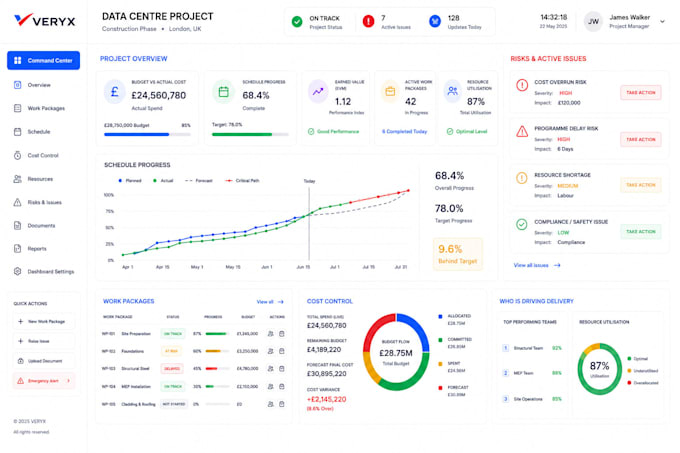Take action on Programme Delay Risk
The height and width of the screenshot is (453, 680).
pos(641,139)
